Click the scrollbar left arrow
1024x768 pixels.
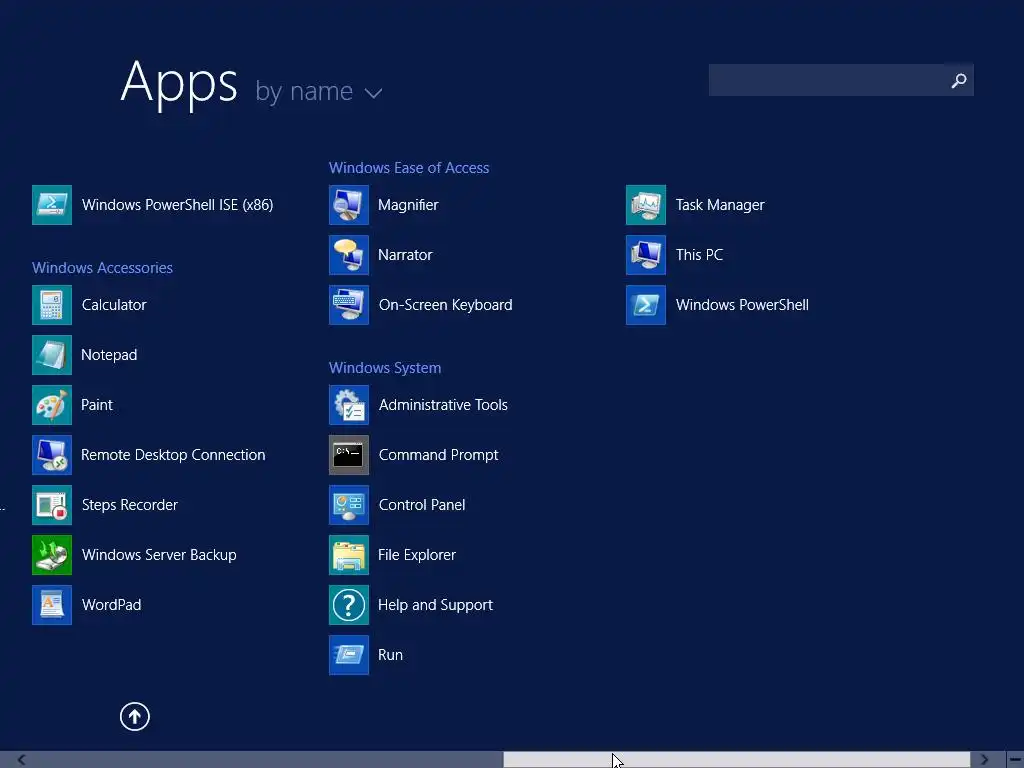pos(22,760)
